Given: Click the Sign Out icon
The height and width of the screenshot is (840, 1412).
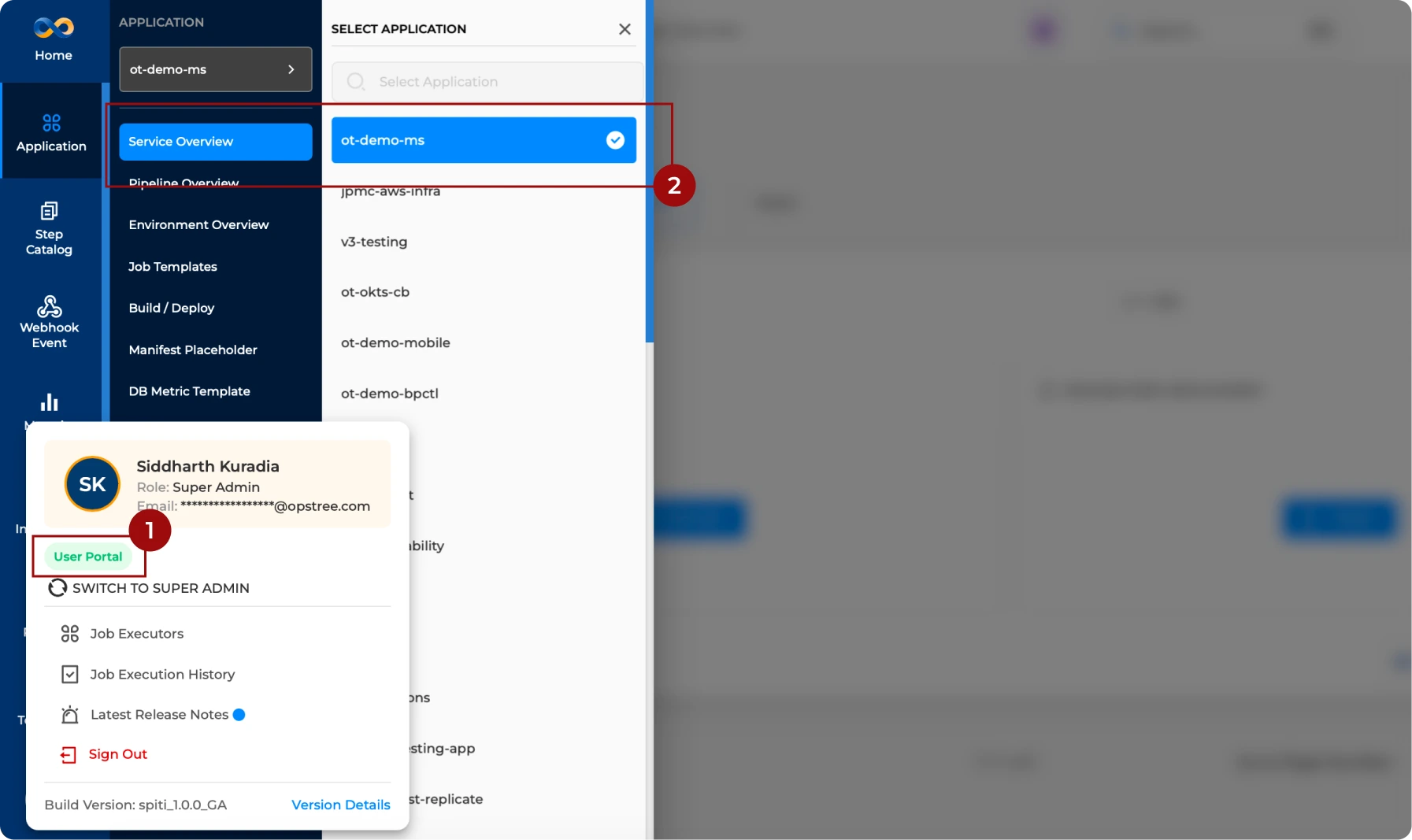Looking at the screenshot, I should [69, 755].
